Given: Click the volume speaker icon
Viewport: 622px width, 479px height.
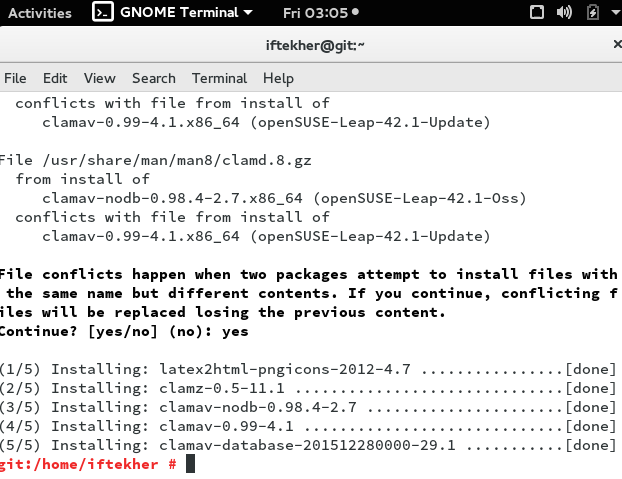Looking at the screenshot, I should coord(564,12).
